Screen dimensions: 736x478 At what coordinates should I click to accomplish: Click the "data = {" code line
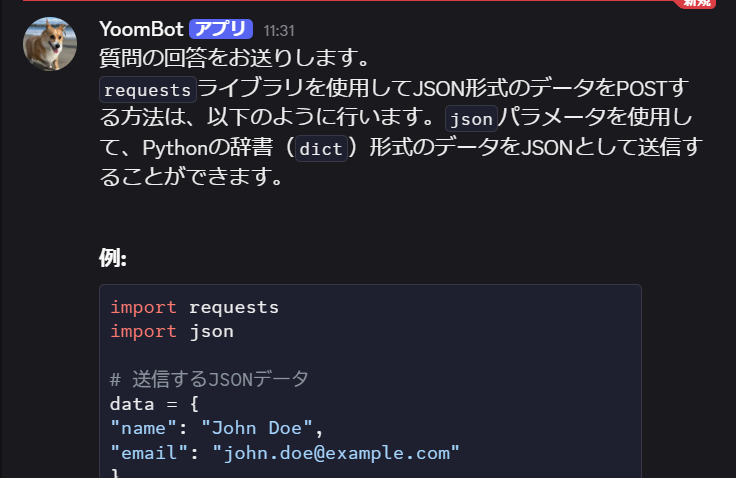pos(155,404)
